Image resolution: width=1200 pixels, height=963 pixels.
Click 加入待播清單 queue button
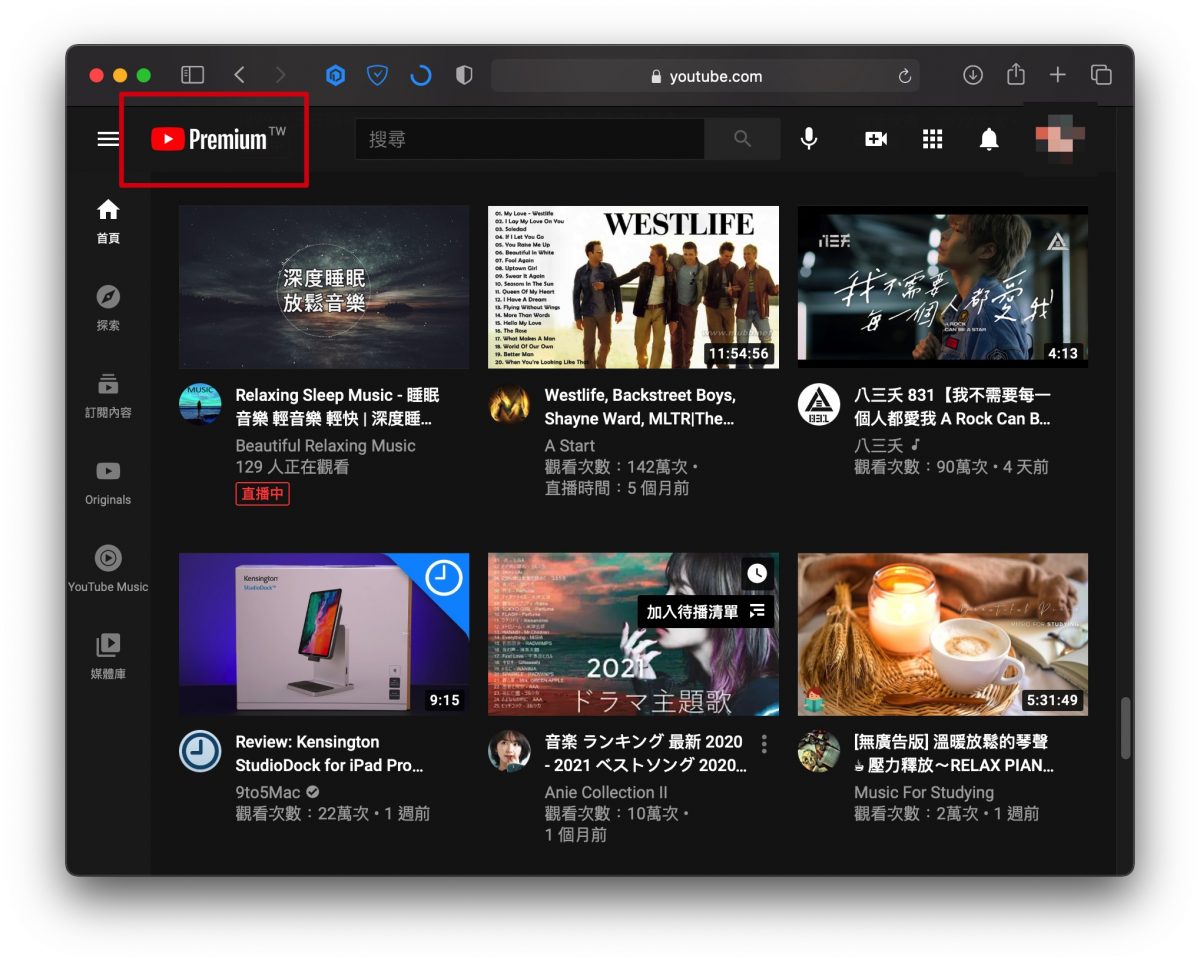pos(706,611)
